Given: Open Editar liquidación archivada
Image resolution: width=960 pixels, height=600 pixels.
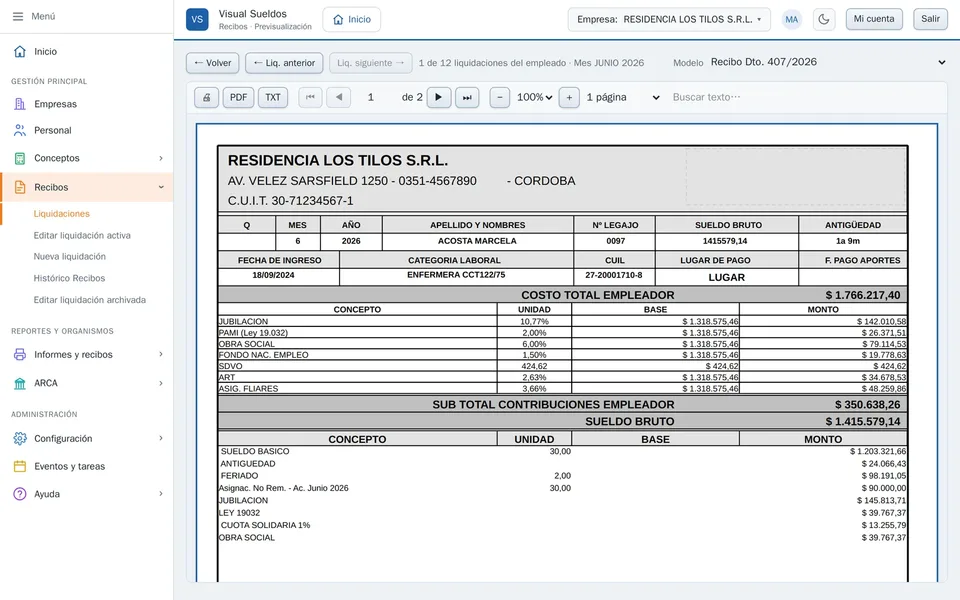Looking at the screenshot, I should tap(89, 300).
